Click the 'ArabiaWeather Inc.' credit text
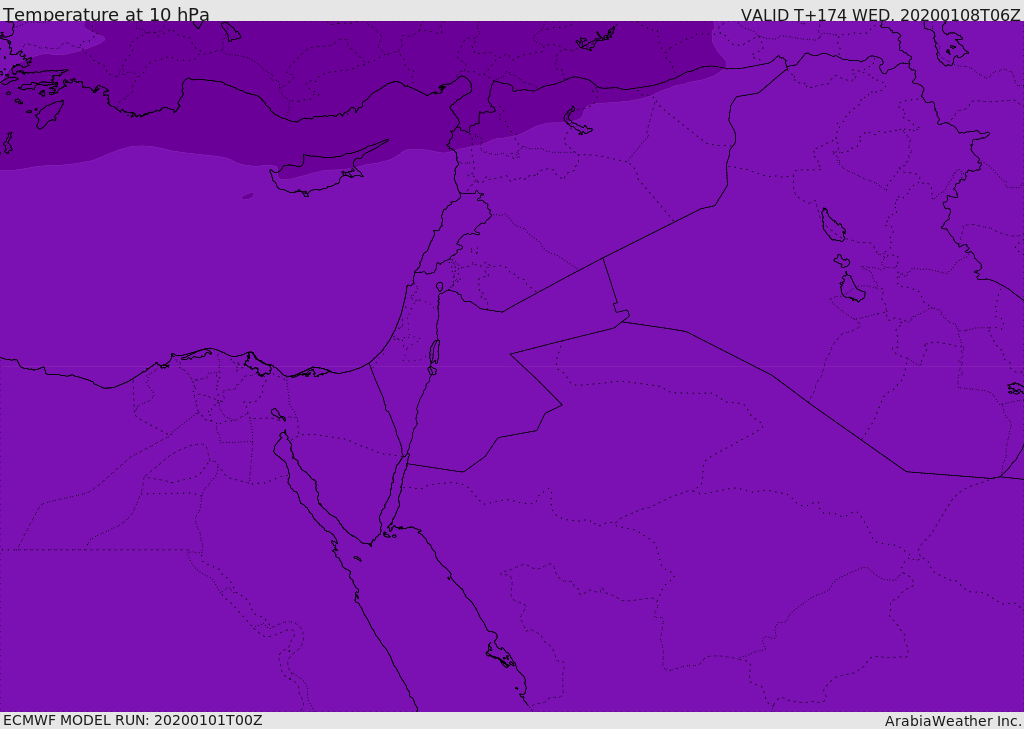 point(953,721)
